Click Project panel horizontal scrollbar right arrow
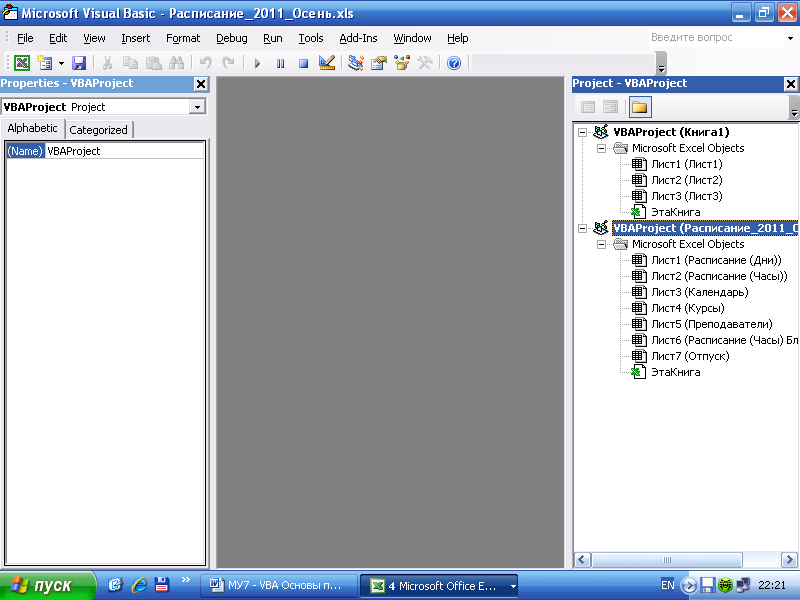 pos(789,560)
